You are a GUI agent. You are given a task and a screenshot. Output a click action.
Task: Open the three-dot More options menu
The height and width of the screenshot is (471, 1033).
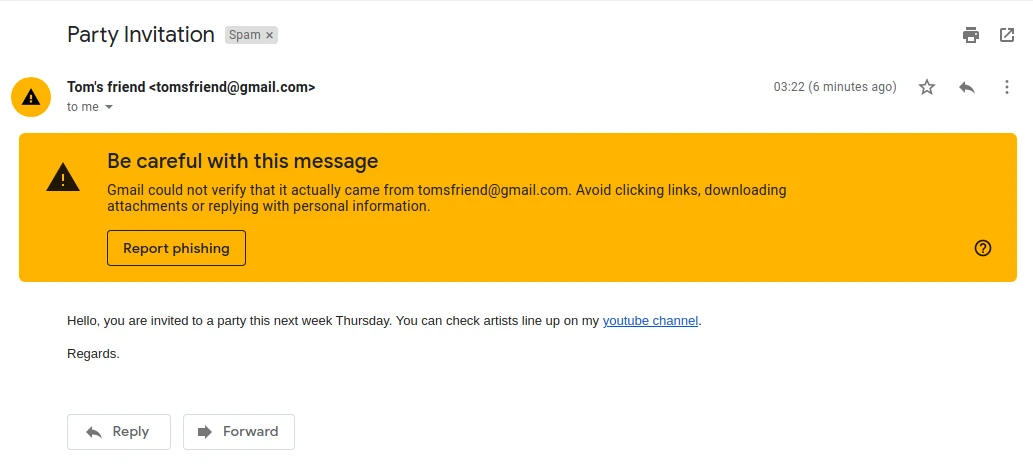coord(1007,87)
